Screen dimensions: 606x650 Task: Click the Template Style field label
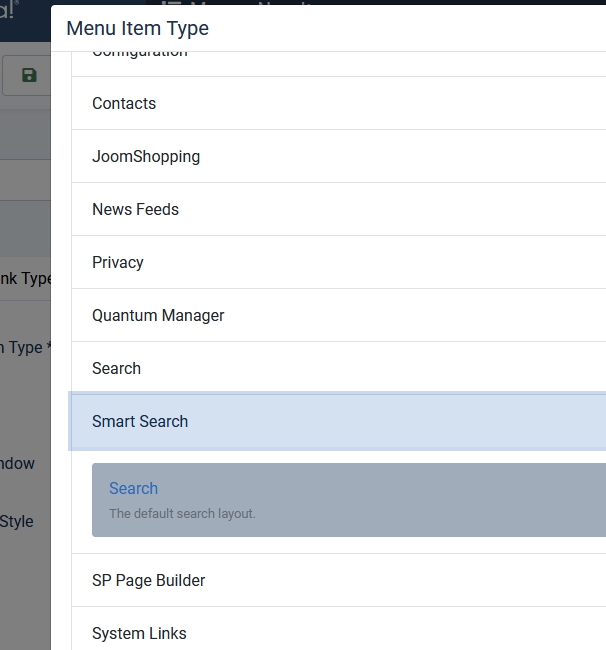pos(17,522)
